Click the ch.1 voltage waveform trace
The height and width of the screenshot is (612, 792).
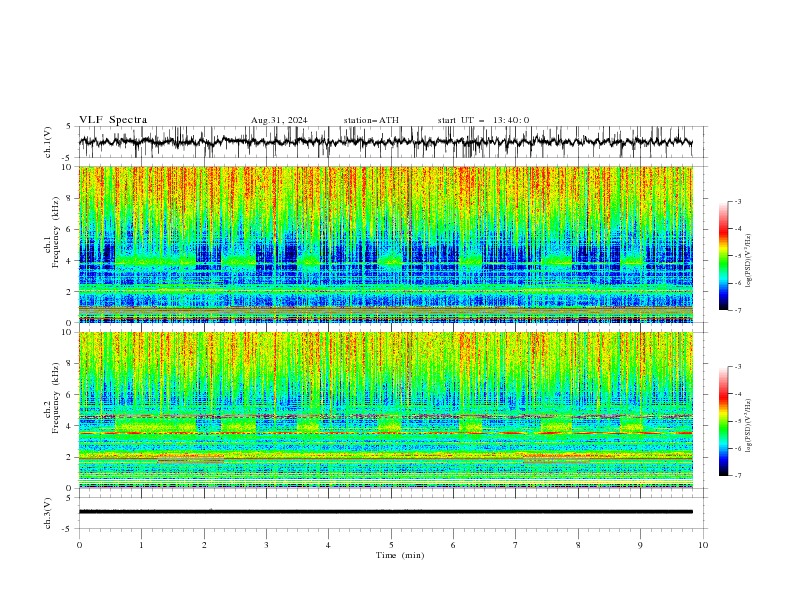coord(385,142)
